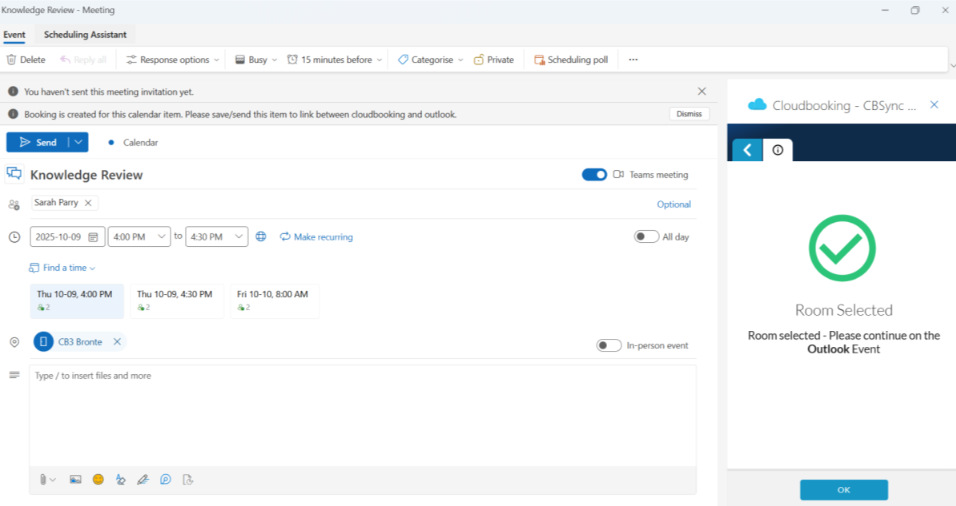956x506 pixels.
Task: Turn off the Teams meeting toggle
Action: coord(594,175)
